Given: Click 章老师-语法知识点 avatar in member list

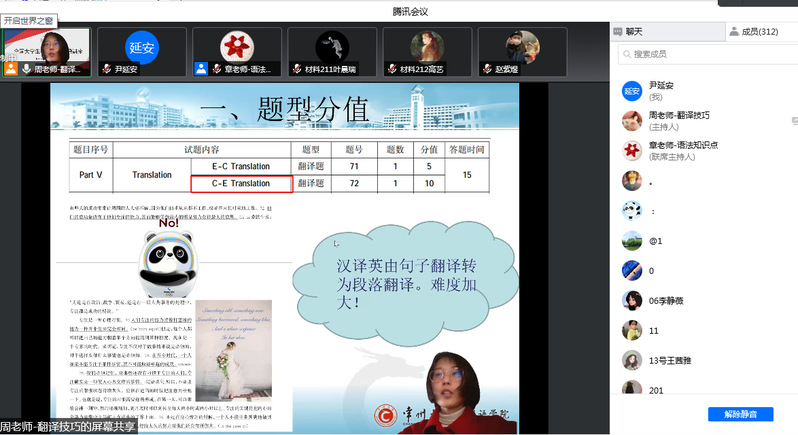Looking at the screenshot, I should click(632, 151).
